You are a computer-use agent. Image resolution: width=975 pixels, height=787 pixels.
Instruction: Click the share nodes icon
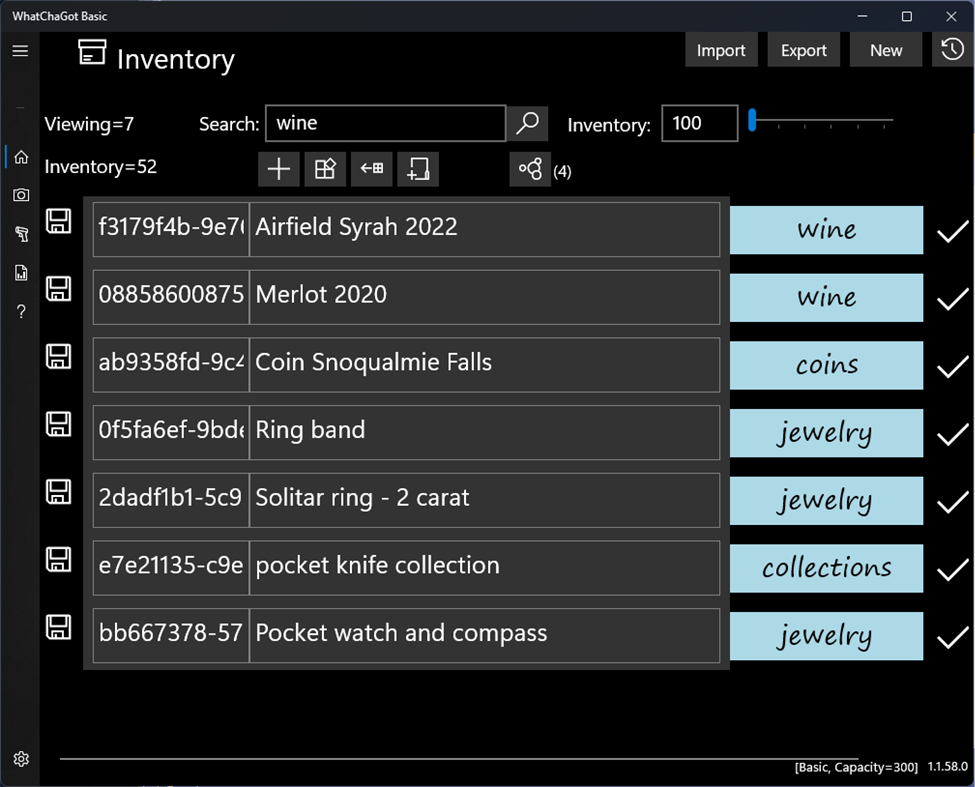530,169
